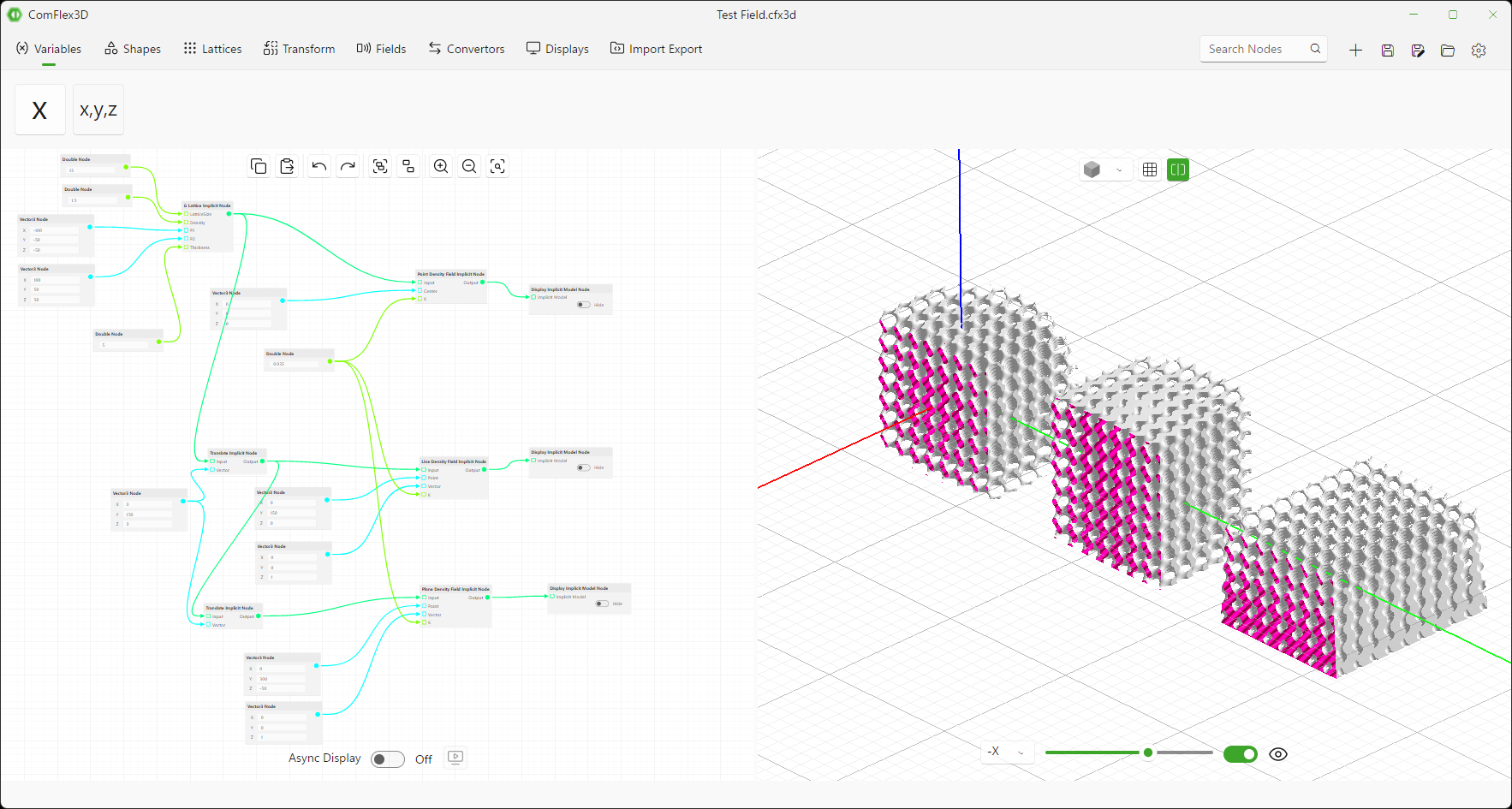Click the zoom out magnifier icon
The width and height of the screenshot is (1512, 809).
coord(469,166)
